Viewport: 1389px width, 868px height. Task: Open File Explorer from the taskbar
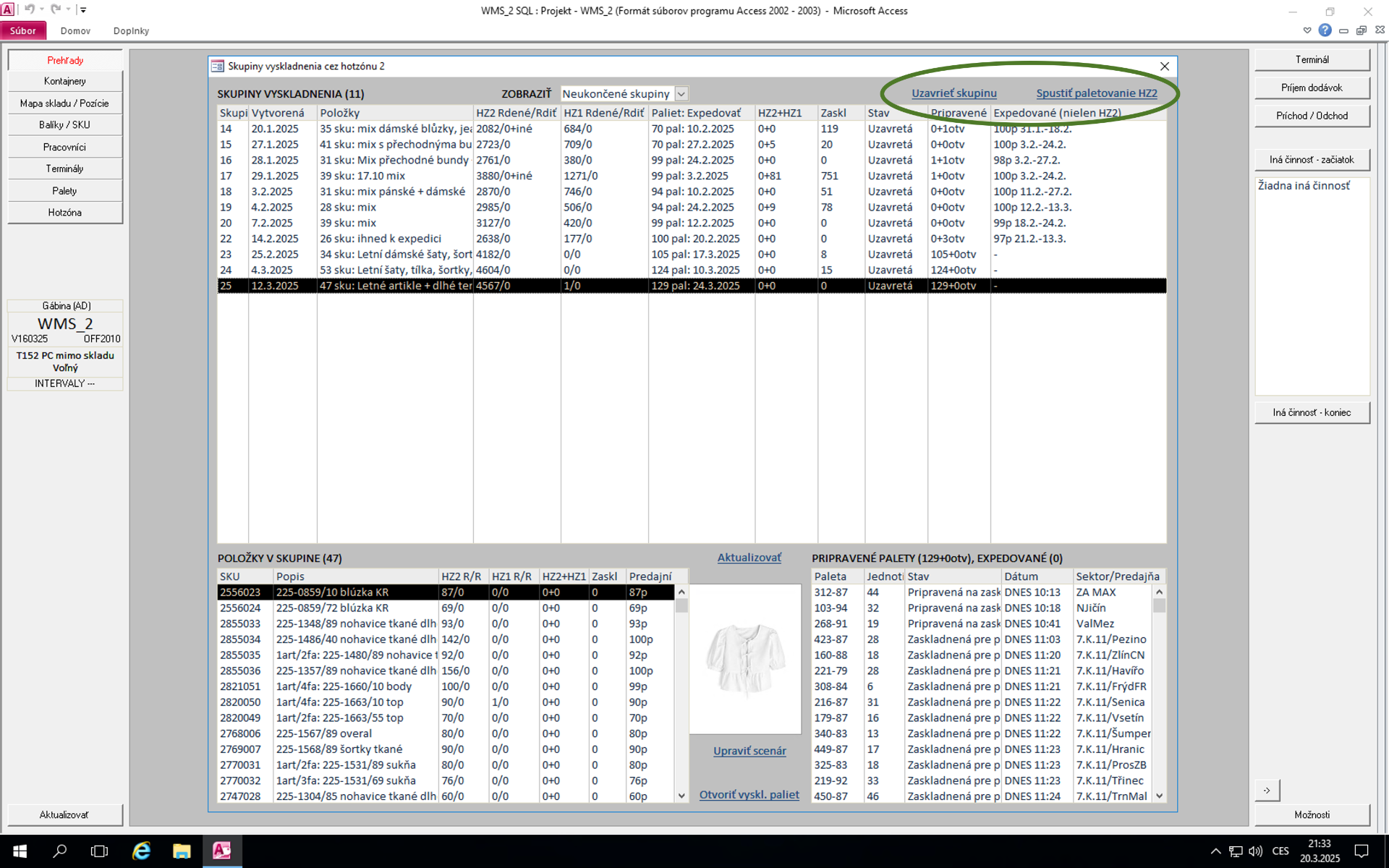(181, 851)
